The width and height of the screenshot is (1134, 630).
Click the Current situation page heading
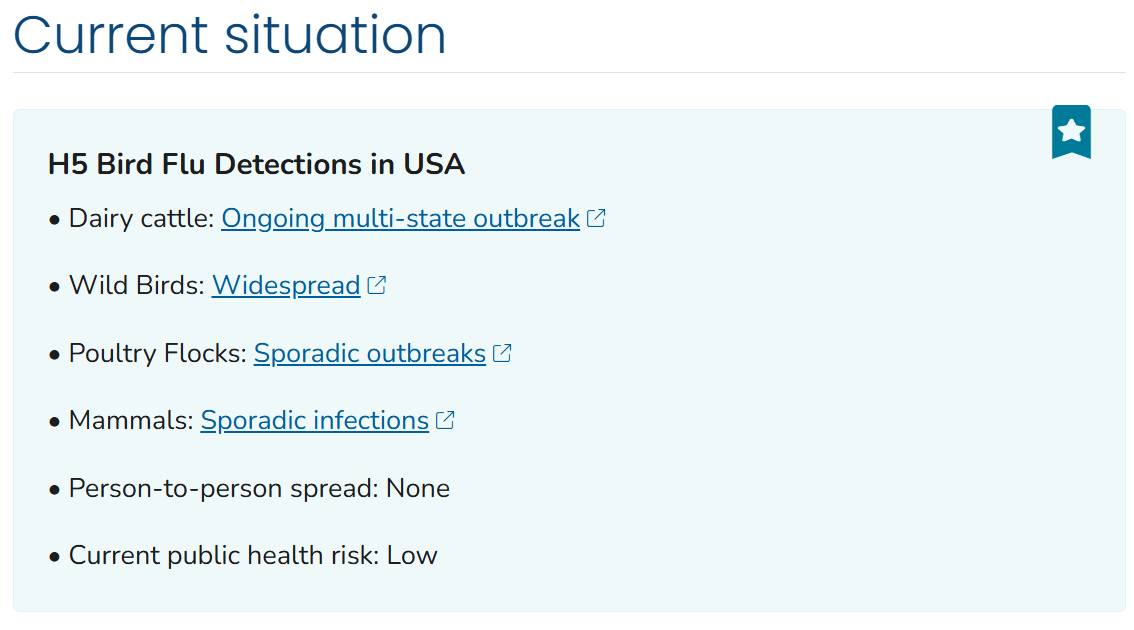pyautogui.click(x=229, y=34)
